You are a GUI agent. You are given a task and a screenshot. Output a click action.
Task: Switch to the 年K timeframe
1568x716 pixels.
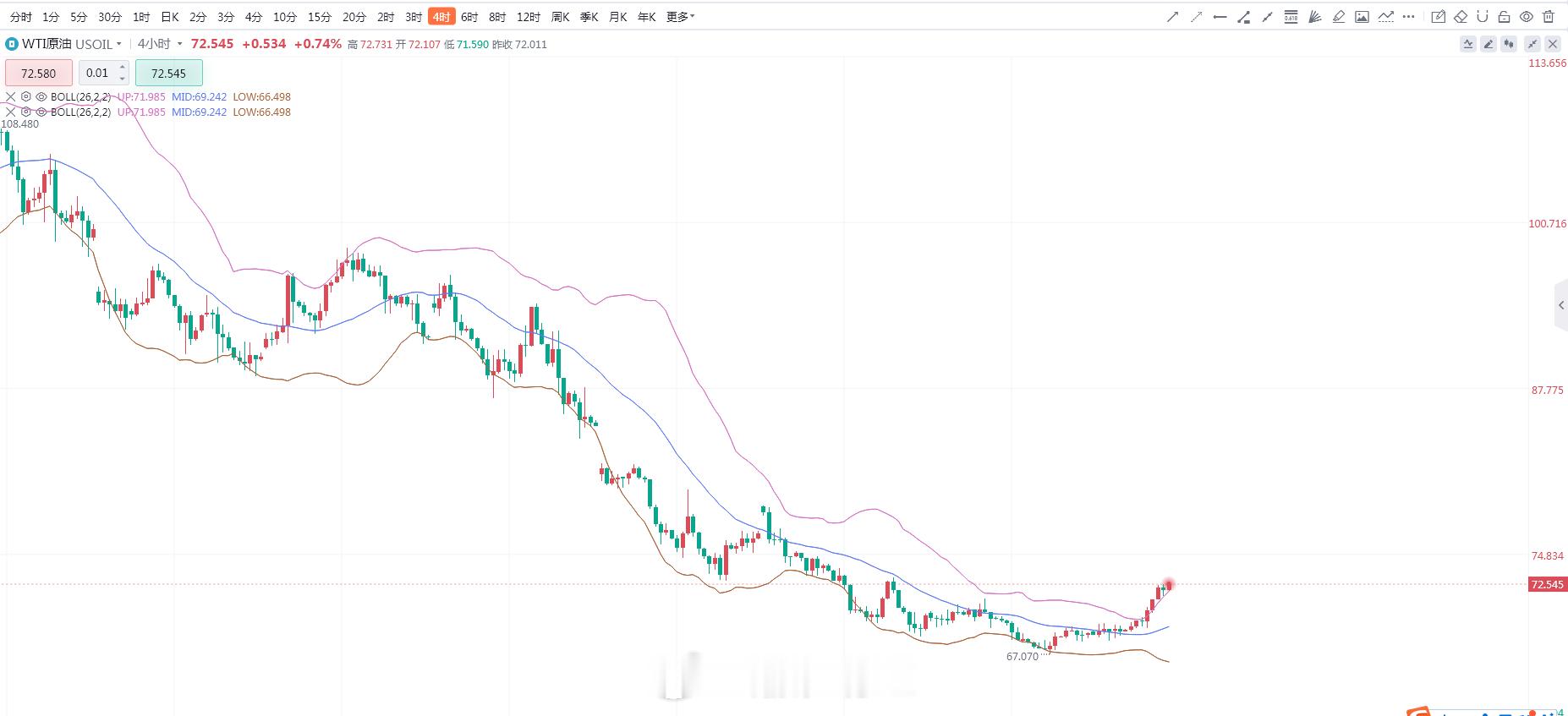click(x=647, y=17)
